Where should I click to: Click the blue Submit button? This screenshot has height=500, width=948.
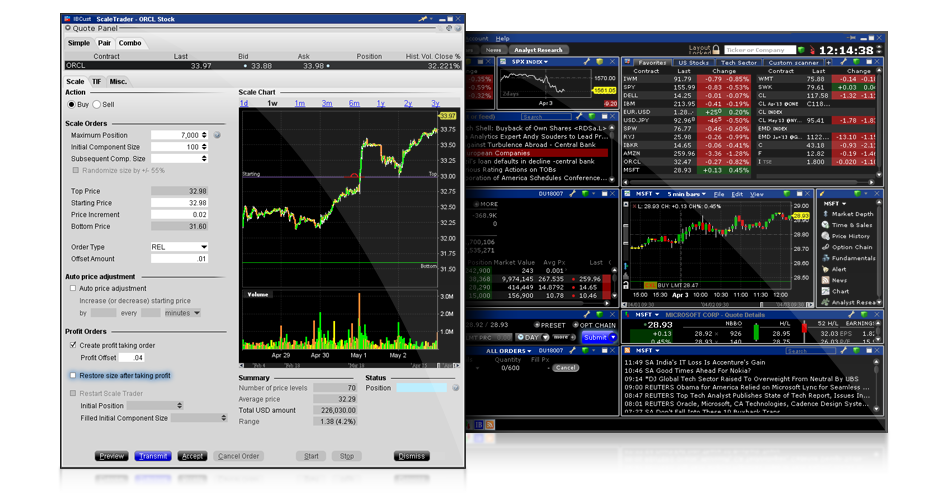(x=599, y=337)
